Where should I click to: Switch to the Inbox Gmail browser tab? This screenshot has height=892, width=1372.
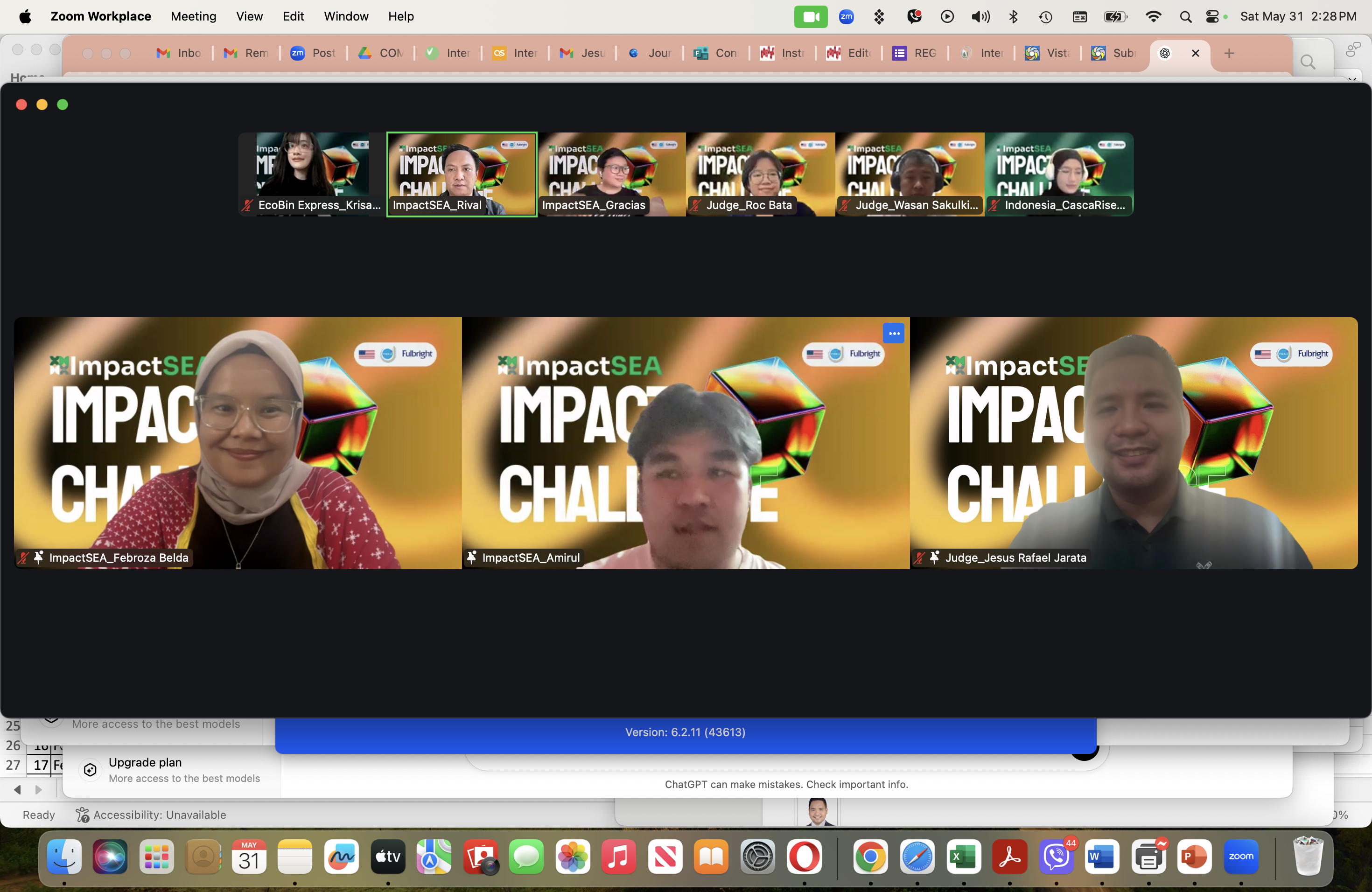(179, 54)
